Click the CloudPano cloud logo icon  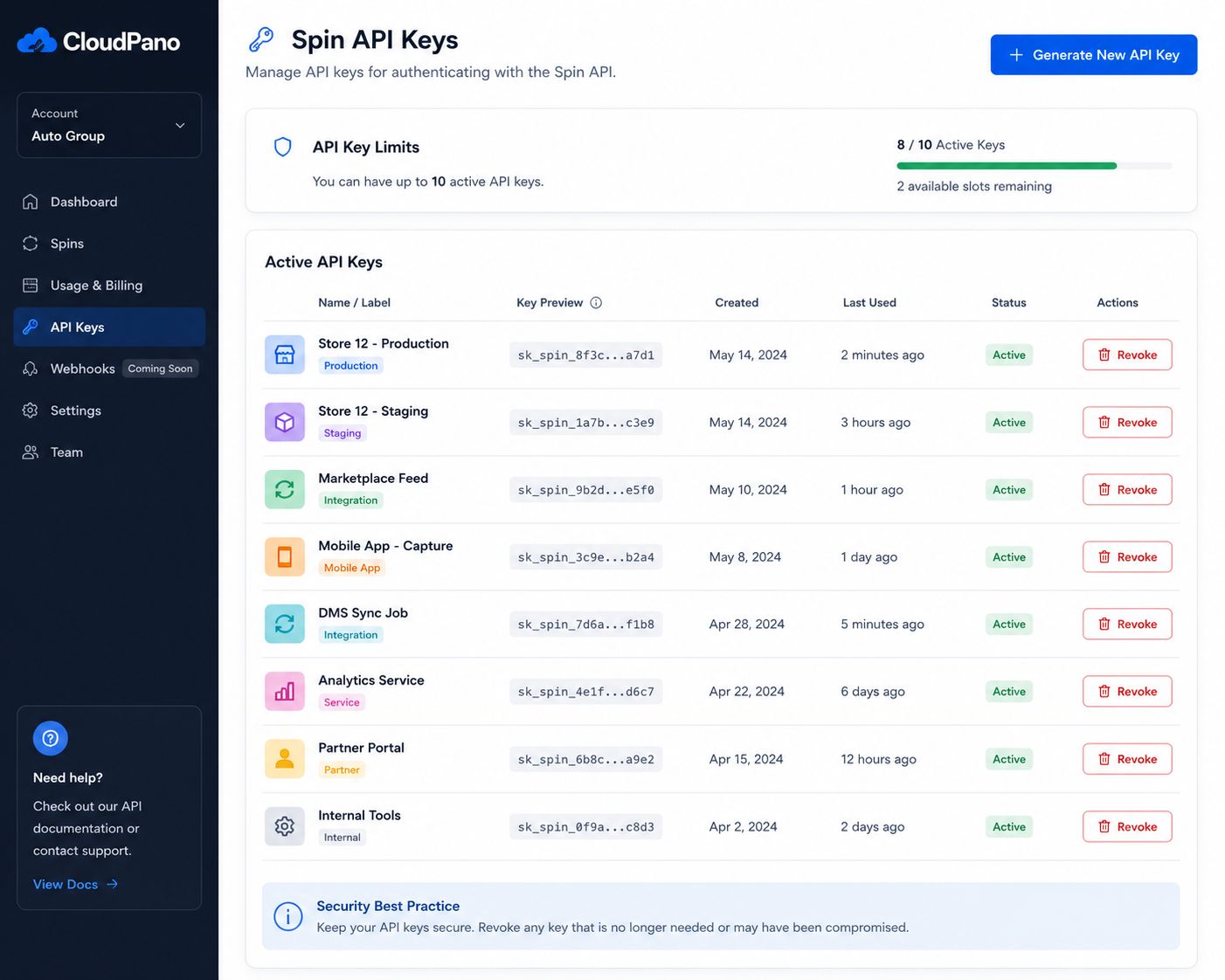click(x=37, y=41)
